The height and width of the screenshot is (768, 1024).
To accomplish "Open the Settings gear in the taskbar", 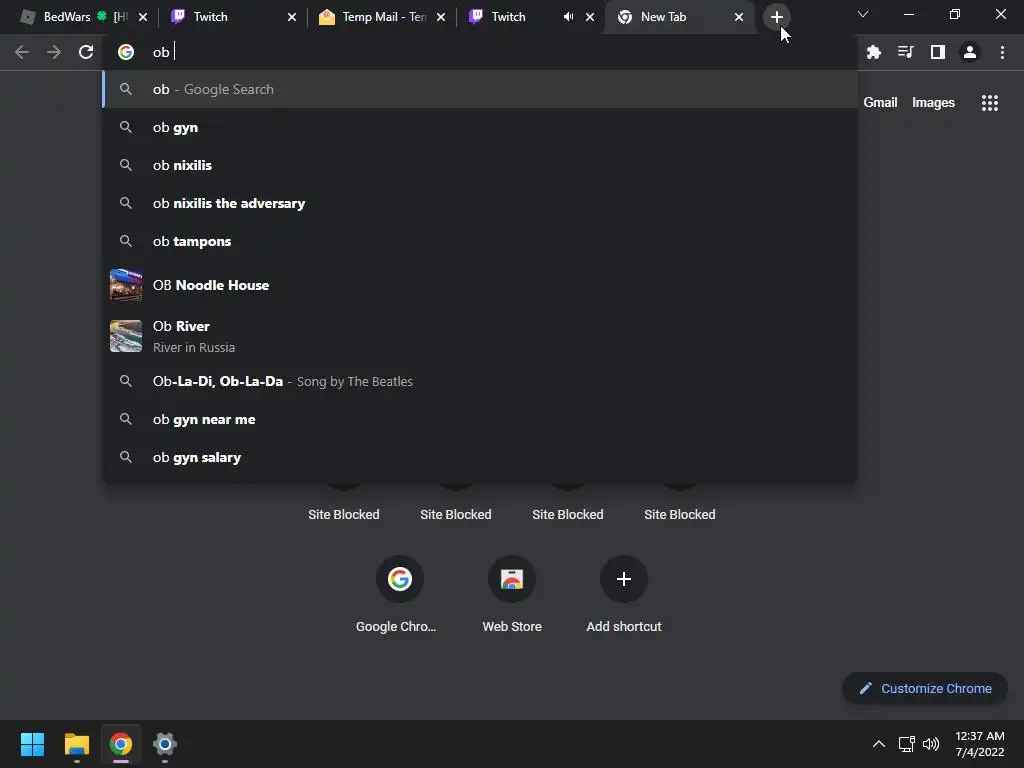I will pyautogui.click(x=165, y=744).
